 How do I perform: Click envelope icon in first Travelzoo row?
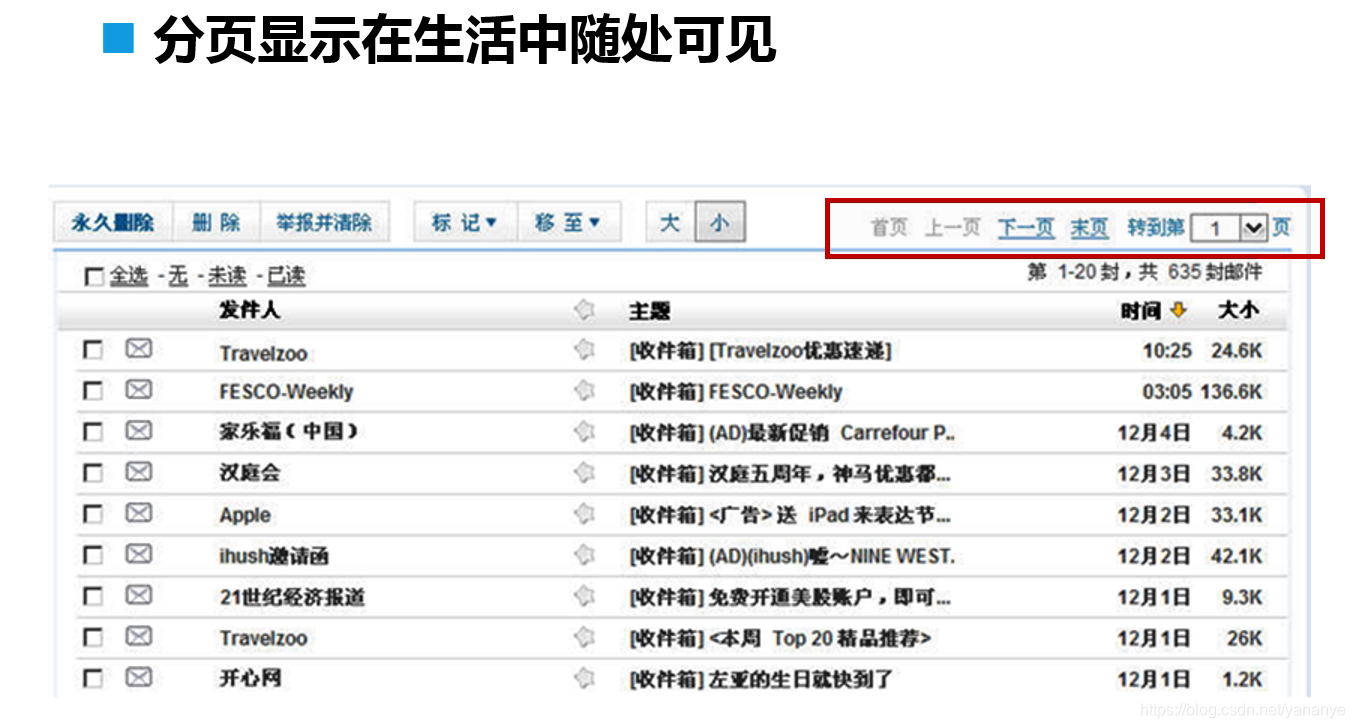pos(138,349)
